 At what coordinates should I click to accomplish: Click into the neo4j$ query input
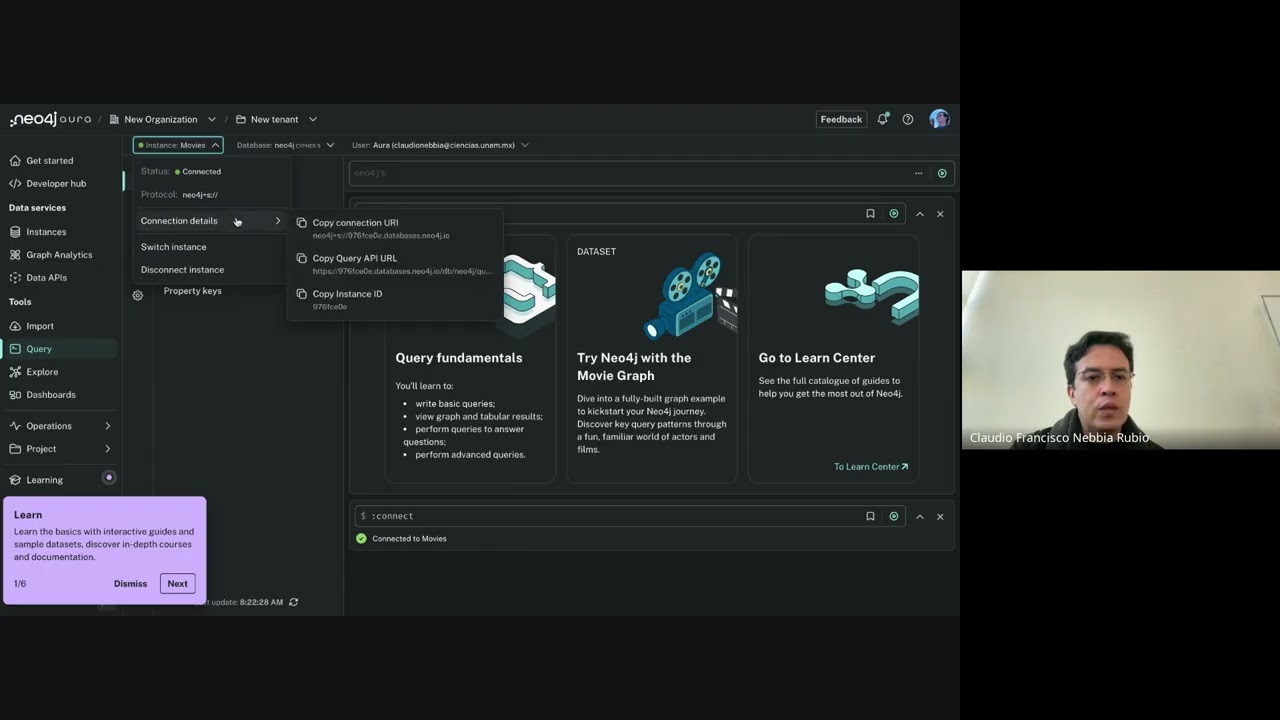pos(630,173)
